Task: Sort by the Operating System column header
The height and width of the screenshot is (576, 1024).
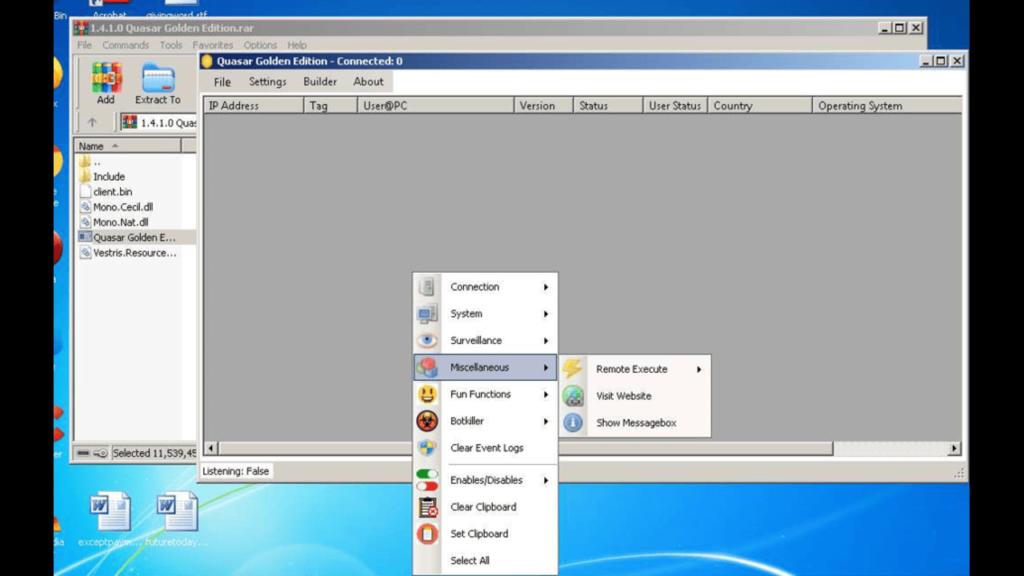Action: click(x=887, y=106)
